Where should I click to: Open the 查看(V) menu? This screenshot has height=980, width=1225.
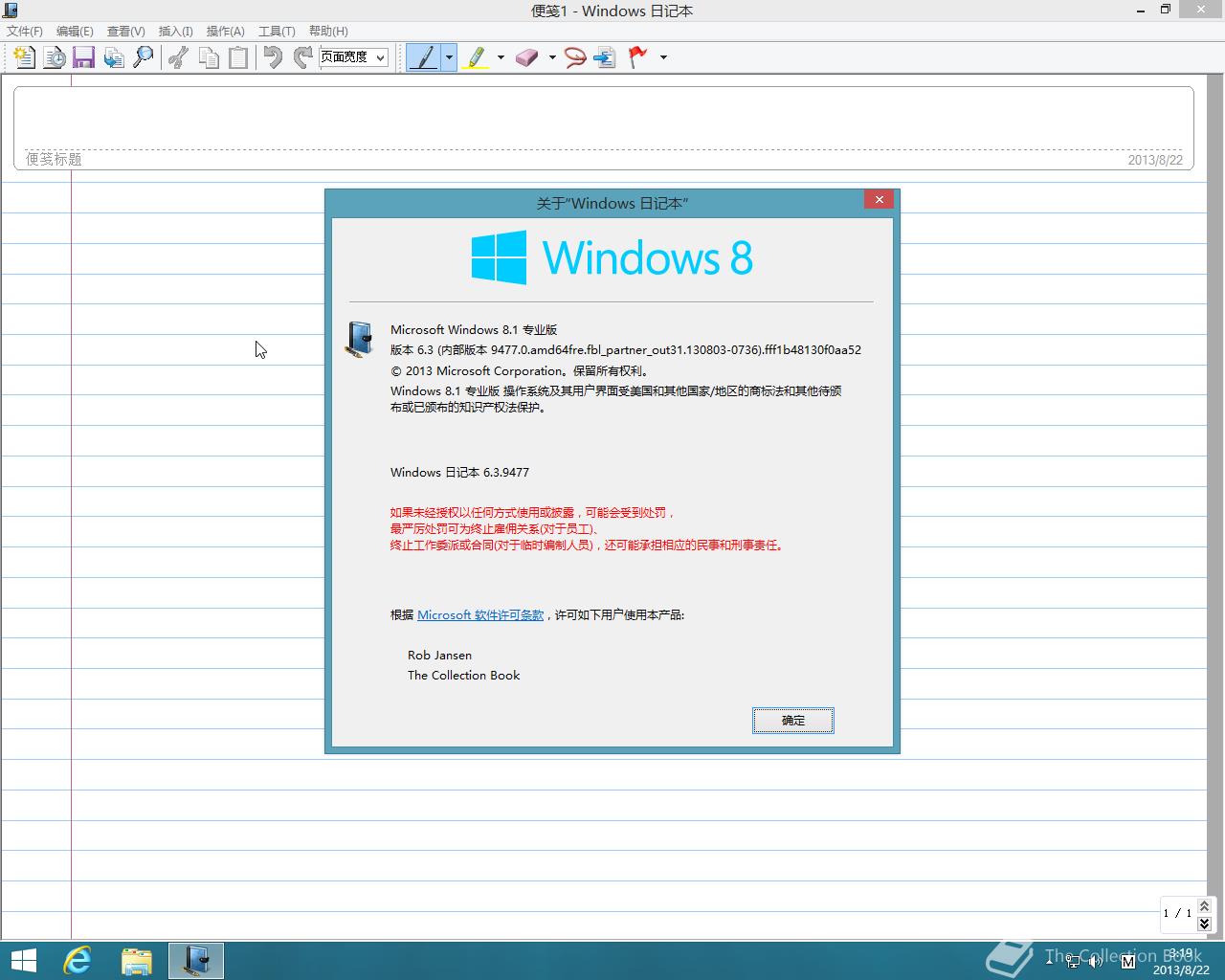[x=125, y=32]
